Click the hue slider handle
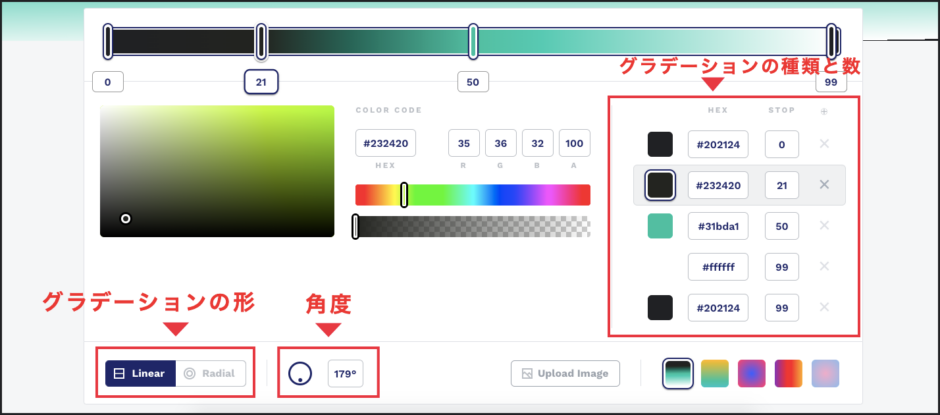 coord(404,195)
